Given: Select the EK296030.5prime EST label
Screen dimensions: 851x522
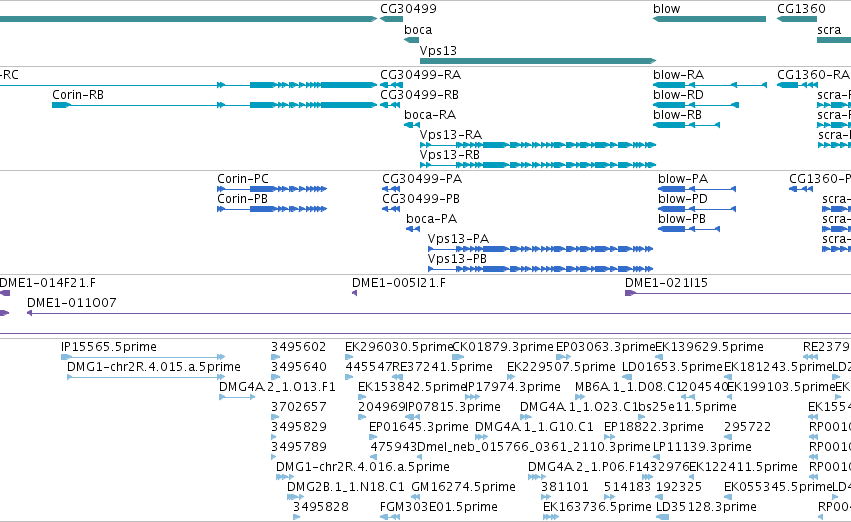Looking at the screenshot, I should pyautogui.click(x=398, y=347).
